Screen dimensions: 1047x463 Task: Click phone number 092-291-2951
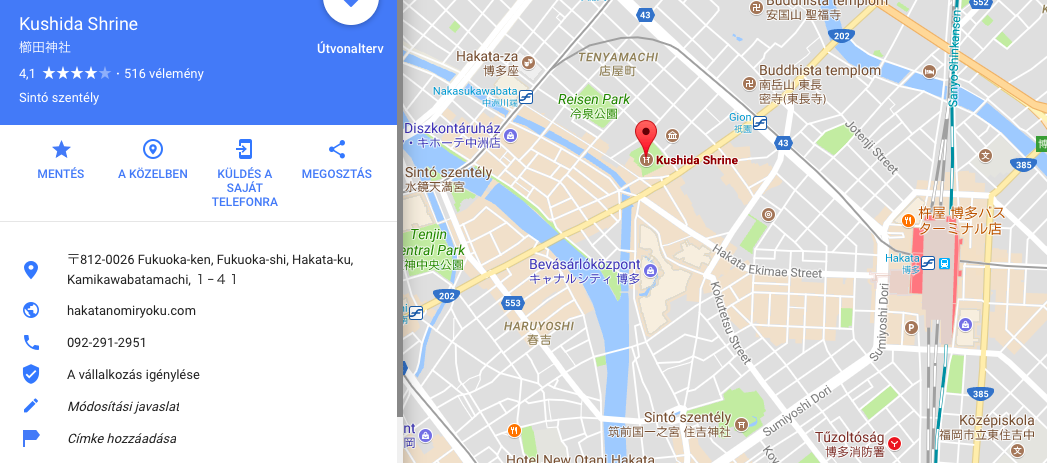click(x=107, y=343)
